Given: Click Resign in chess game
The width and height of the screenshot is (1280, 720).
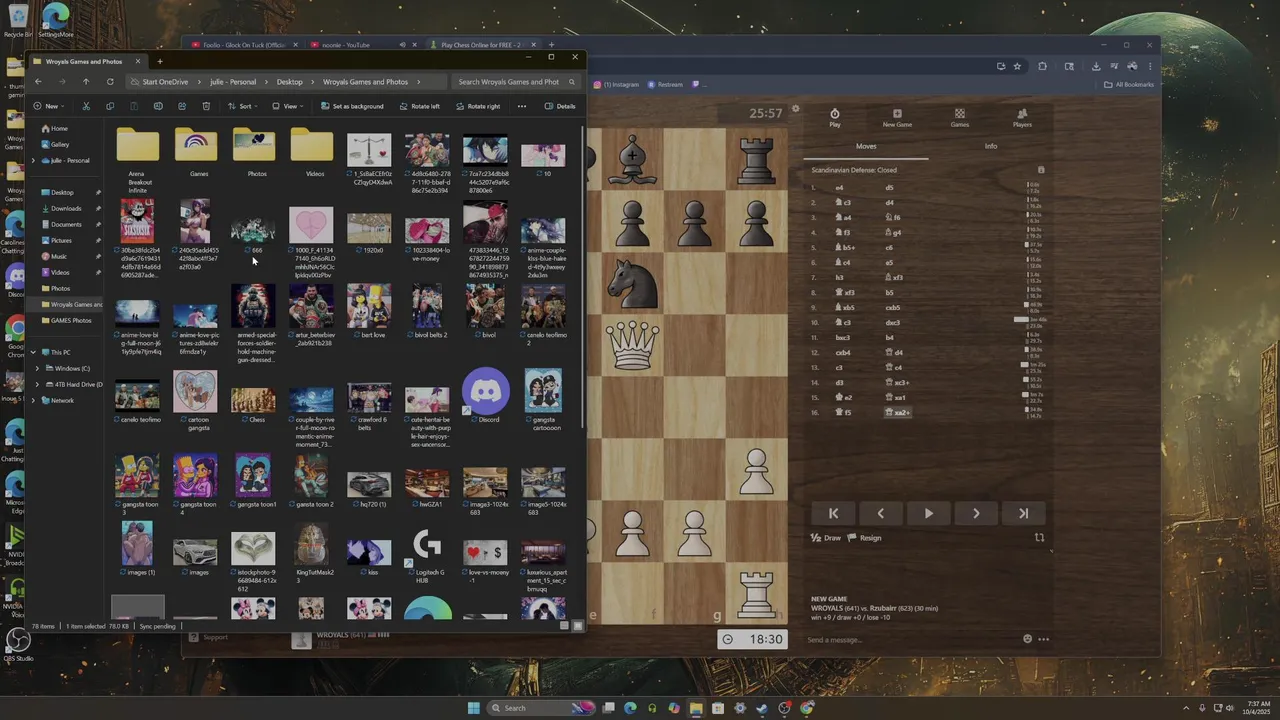Looking at the screenshot, I should tap(865, 538).
